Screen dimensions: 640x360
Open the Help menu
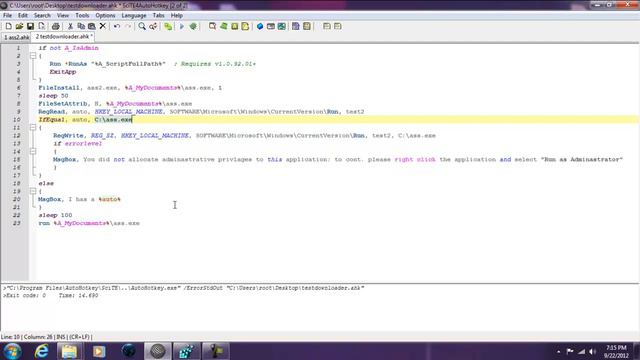click(x=176, y=16)
